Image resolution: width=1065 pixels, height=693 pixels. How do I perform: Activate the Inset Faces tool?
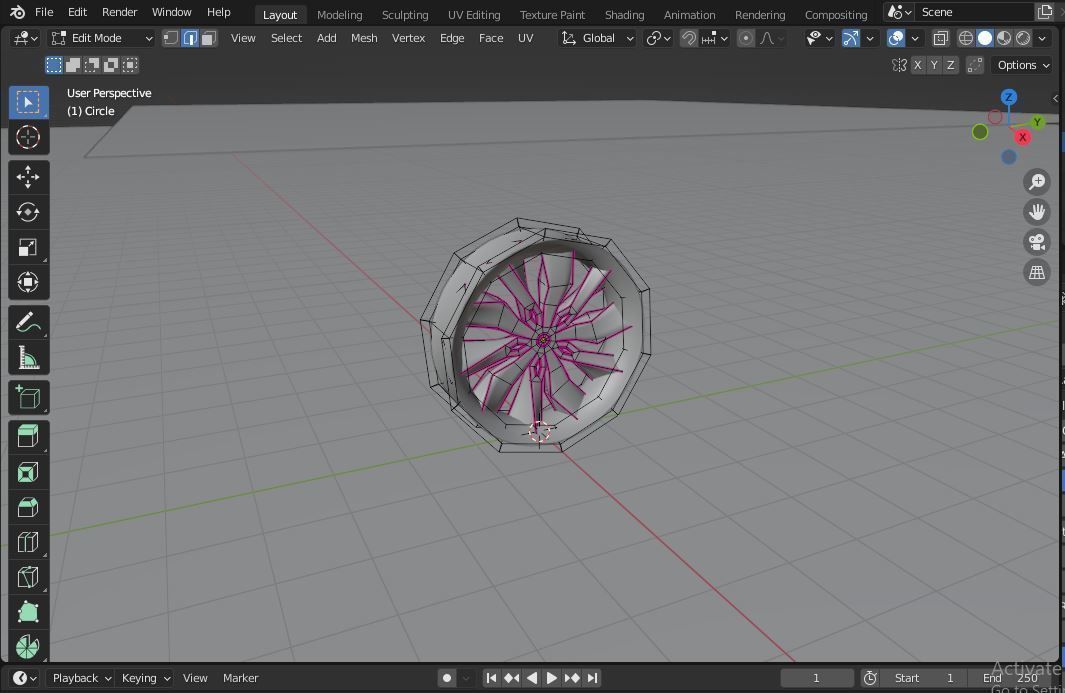pos(28,471)
